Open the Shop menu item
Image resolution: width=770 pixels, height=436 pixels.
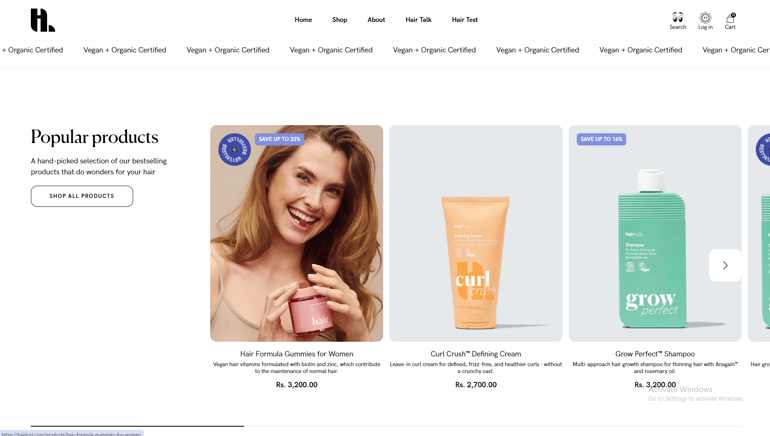point(339,20)
